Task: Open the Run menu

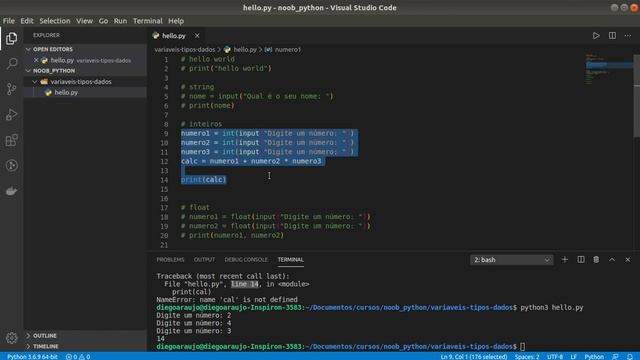Action: pyautogui.click(x=120, y=21)
